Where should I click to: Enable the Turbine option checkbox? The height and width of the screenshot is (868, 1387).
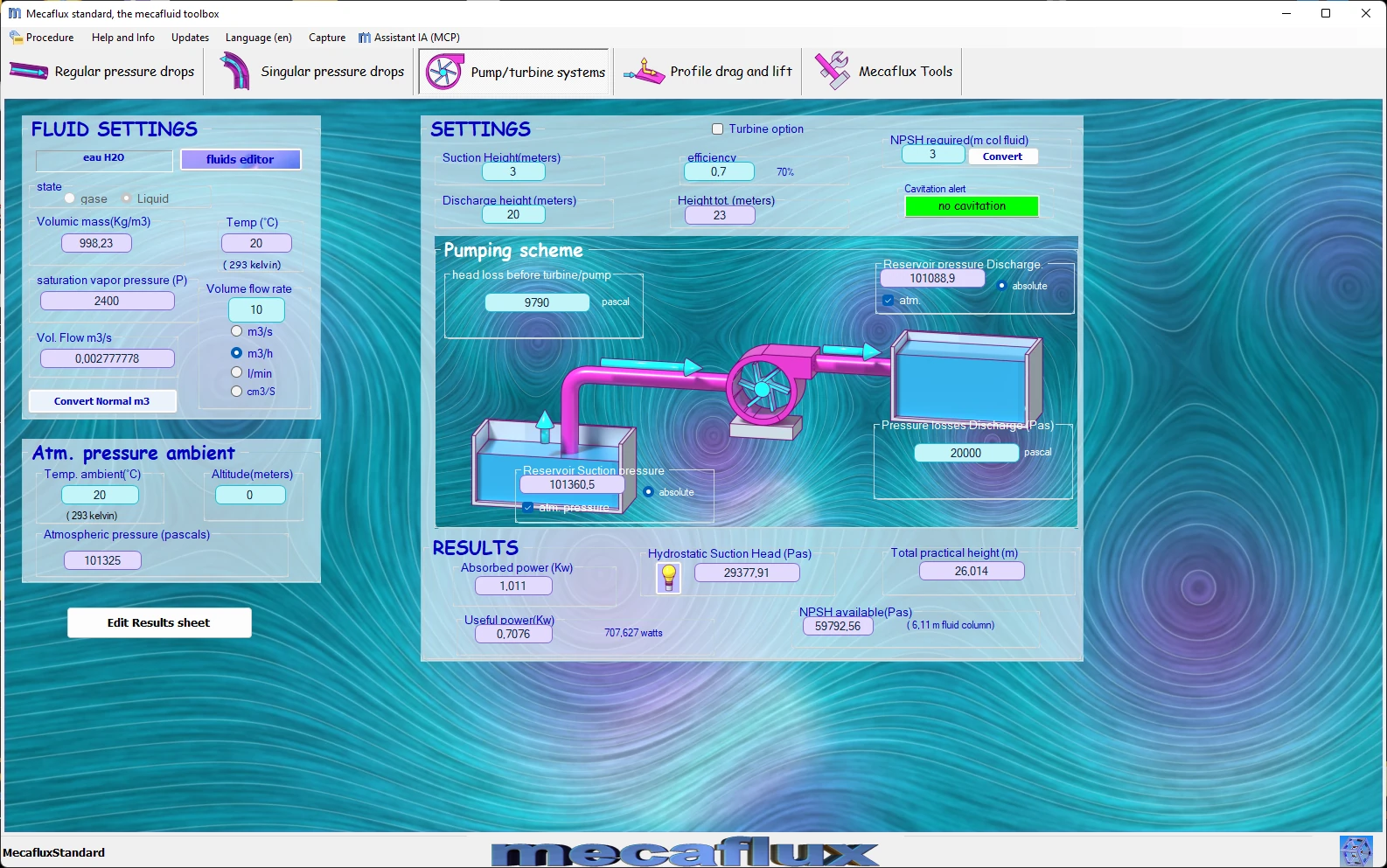coord(717,128)
